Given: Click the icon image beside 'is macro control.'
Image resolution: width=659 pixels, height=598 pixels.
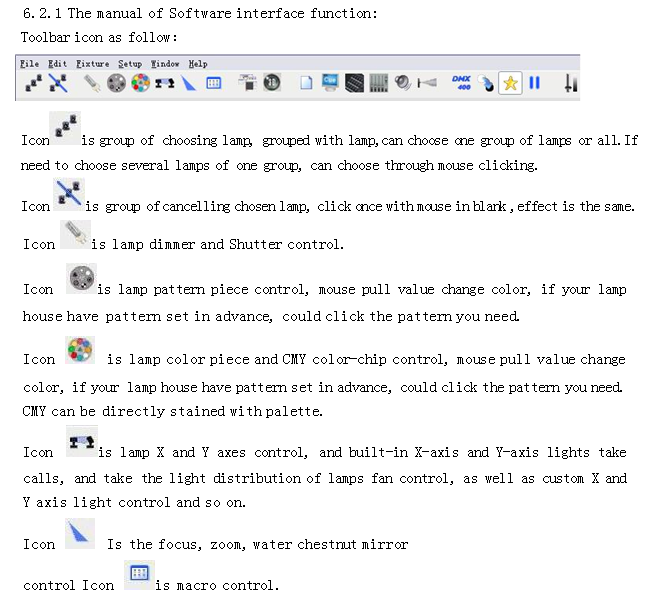Looking at the screenshot, I should [x=139, y=574].
